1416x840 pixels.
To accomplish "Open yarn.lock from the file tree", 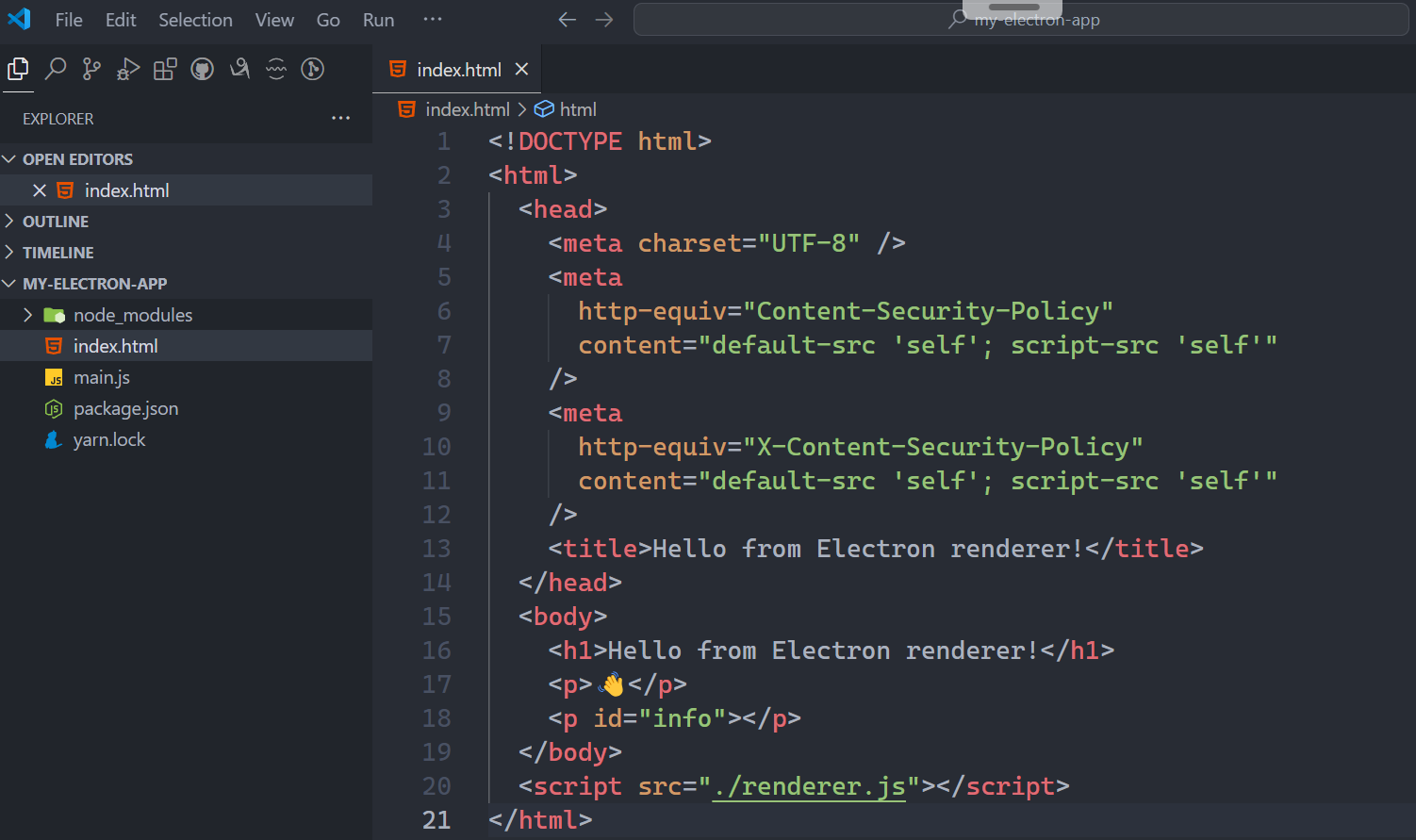I will click(186, 439).
